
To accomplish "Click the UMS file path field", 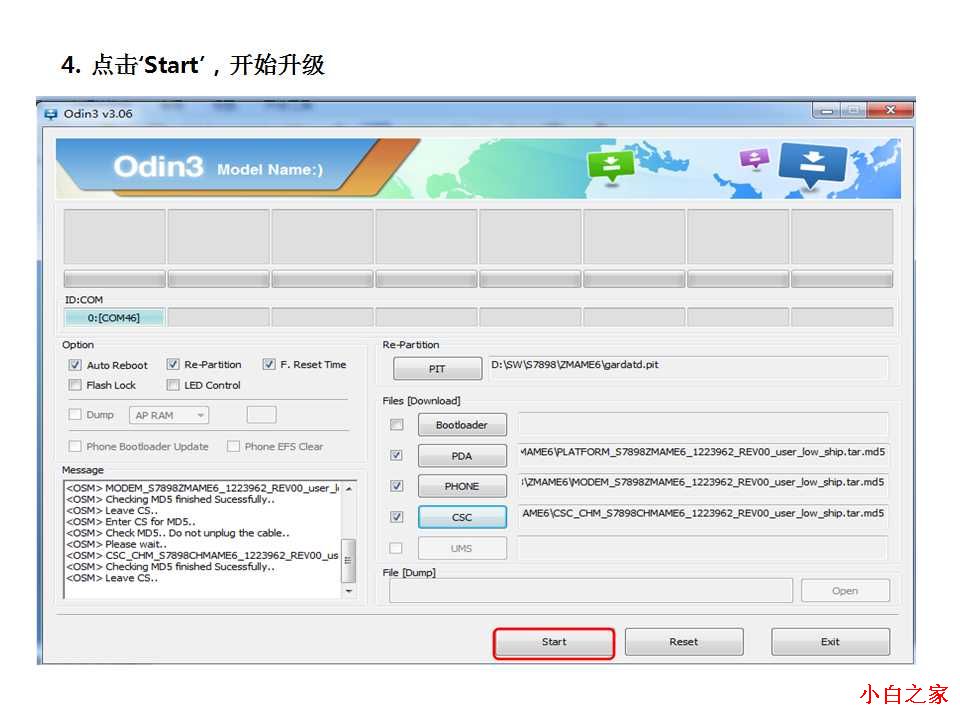I will [x=703, y=547].
